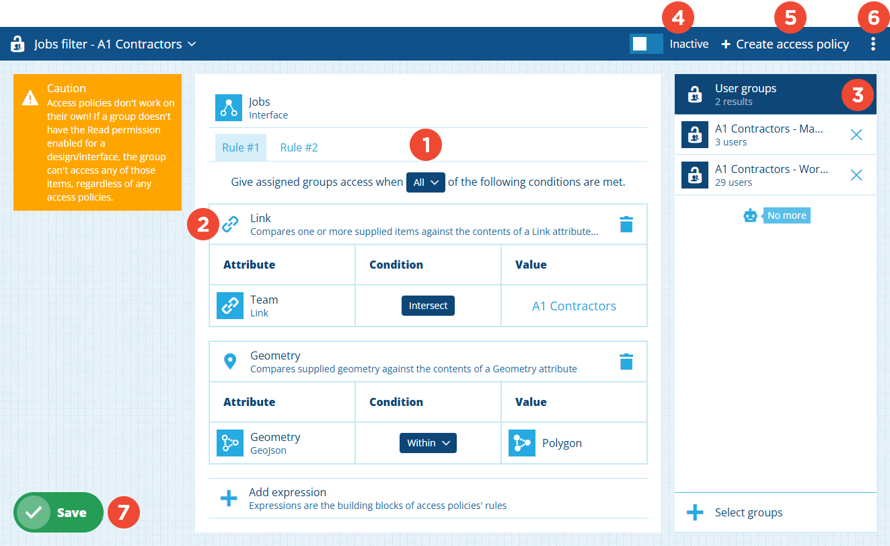
Task: Click the Geometry GeoJson attribute icon
Action: (230, 443)
